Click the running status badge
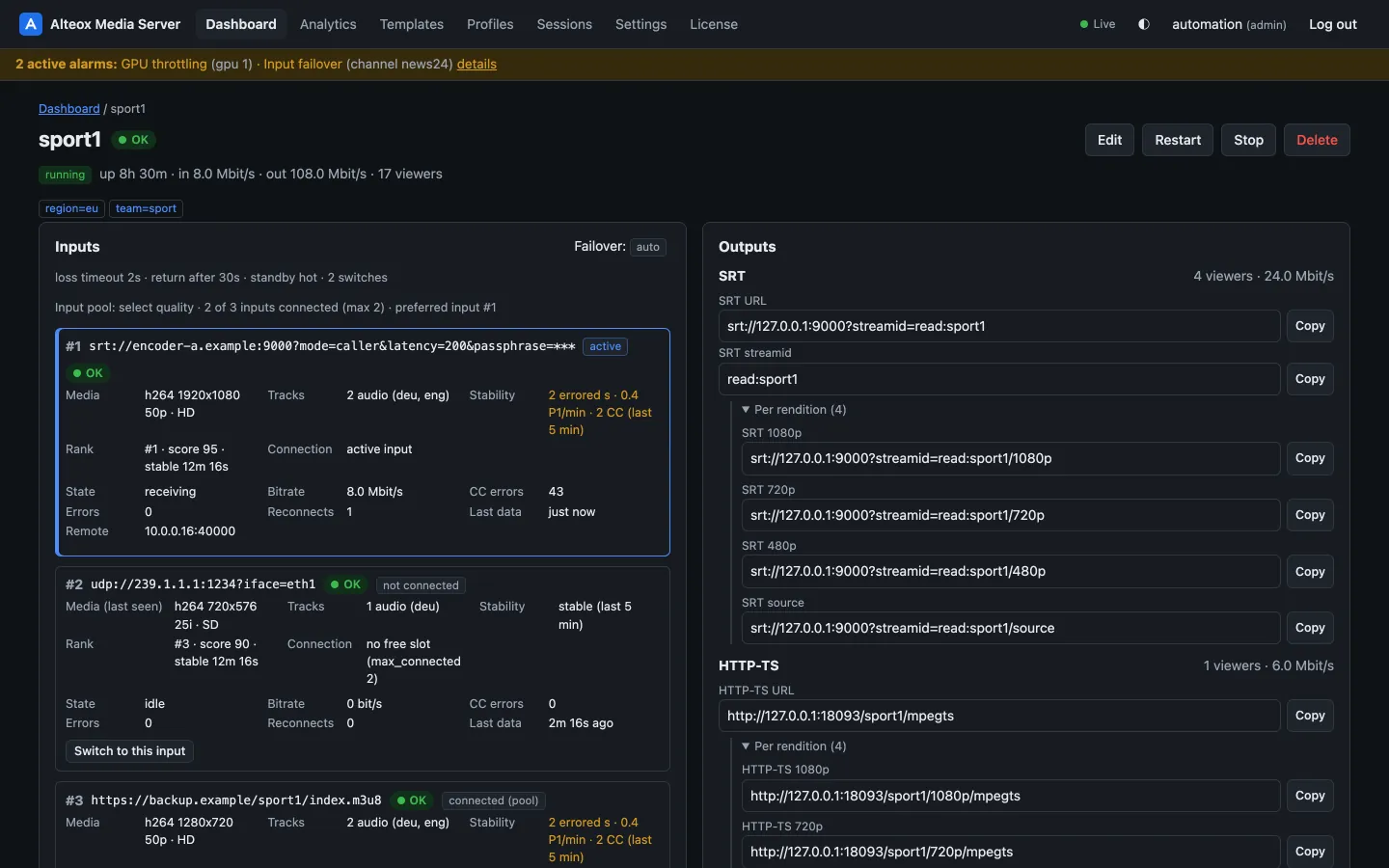 (65, 175)
